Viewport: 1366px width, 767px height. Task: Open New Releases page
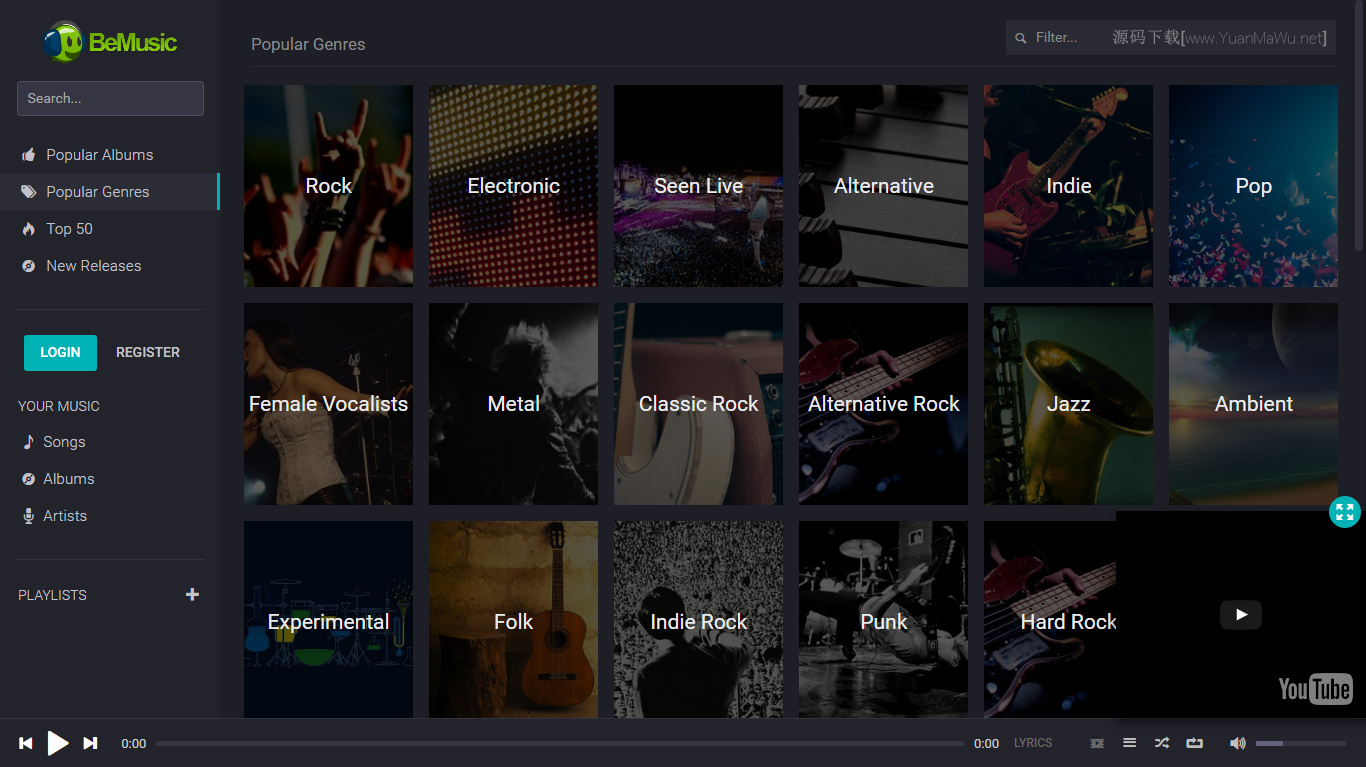pyautogui.click(x=93, y=266)
